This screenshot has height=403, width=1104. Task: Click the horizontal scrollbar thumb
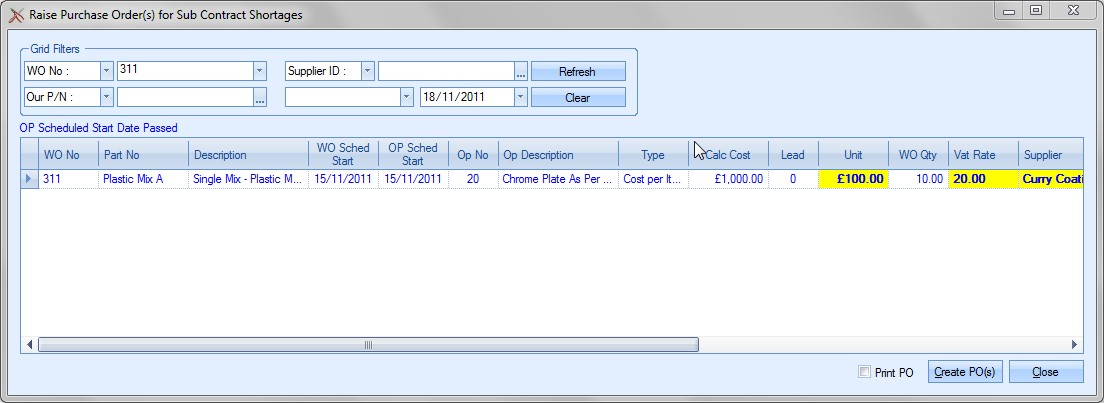click(368, 345)
